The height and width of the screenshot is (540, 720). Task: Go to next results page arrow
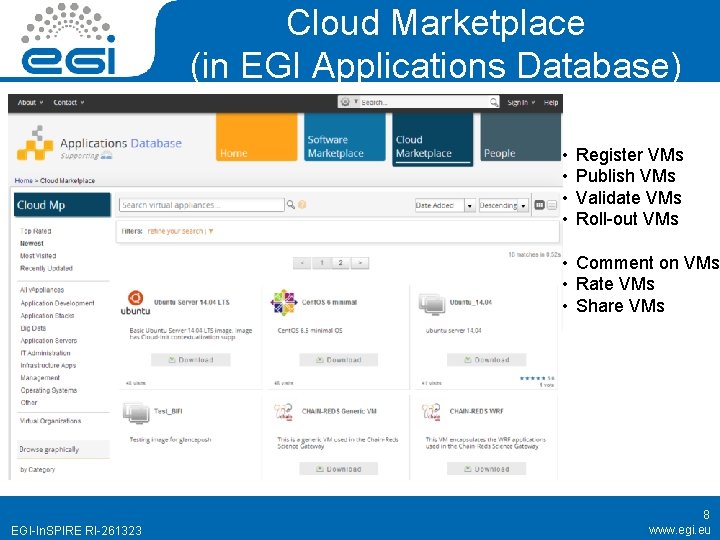click(x=360, y=263)
